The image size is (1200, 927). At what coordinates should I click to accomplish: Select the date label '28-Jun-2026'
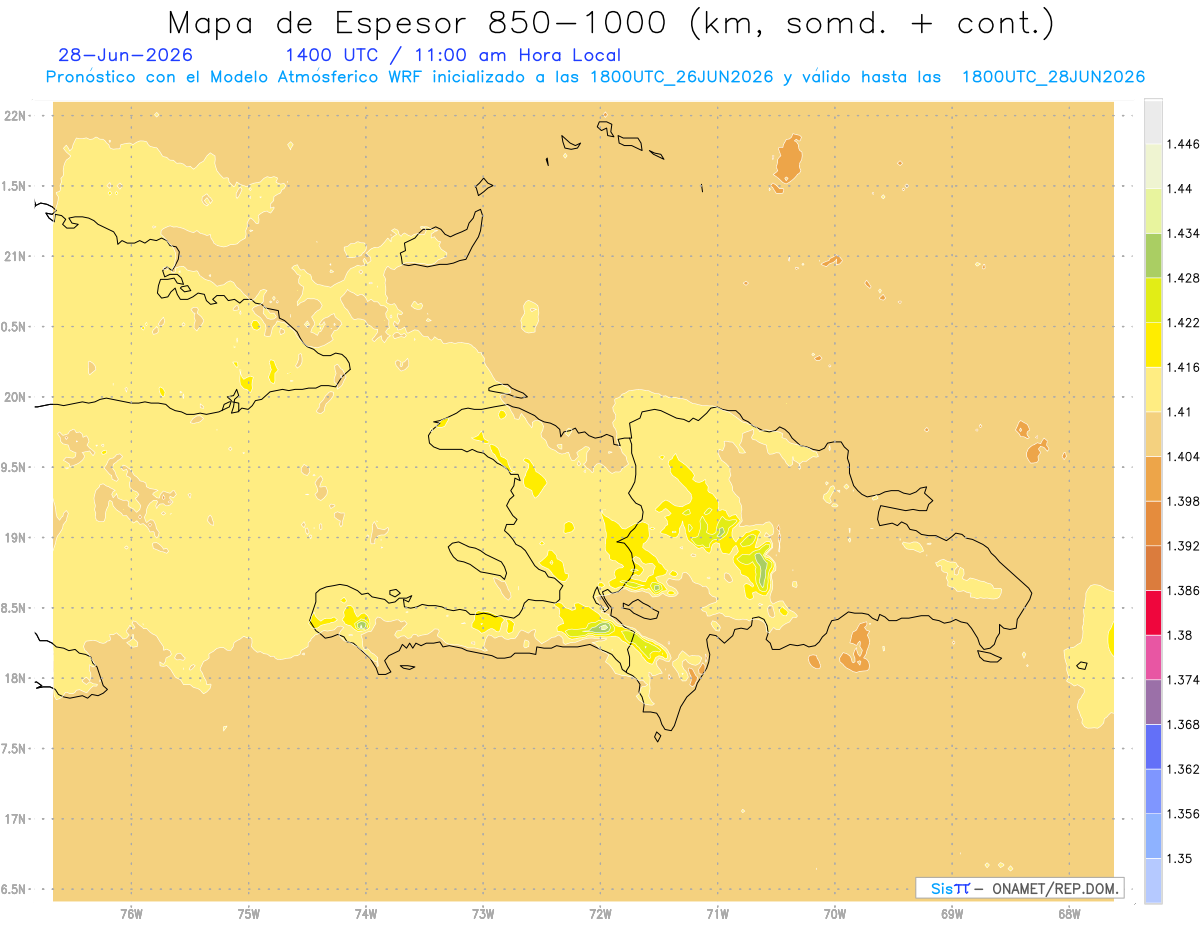(126, 55)
